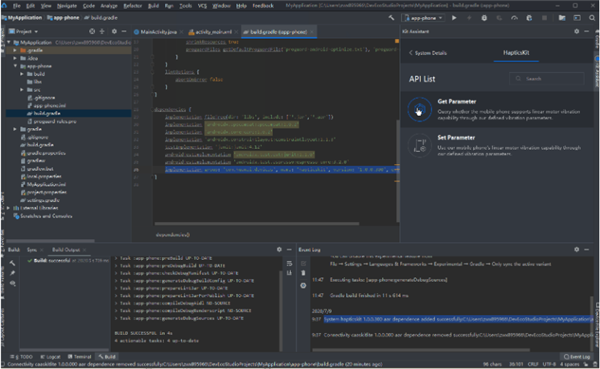Click the eye icon in Build sidebar
This screenshot has width=600, height=369.
pyautogui.click(x=13, y=284)
